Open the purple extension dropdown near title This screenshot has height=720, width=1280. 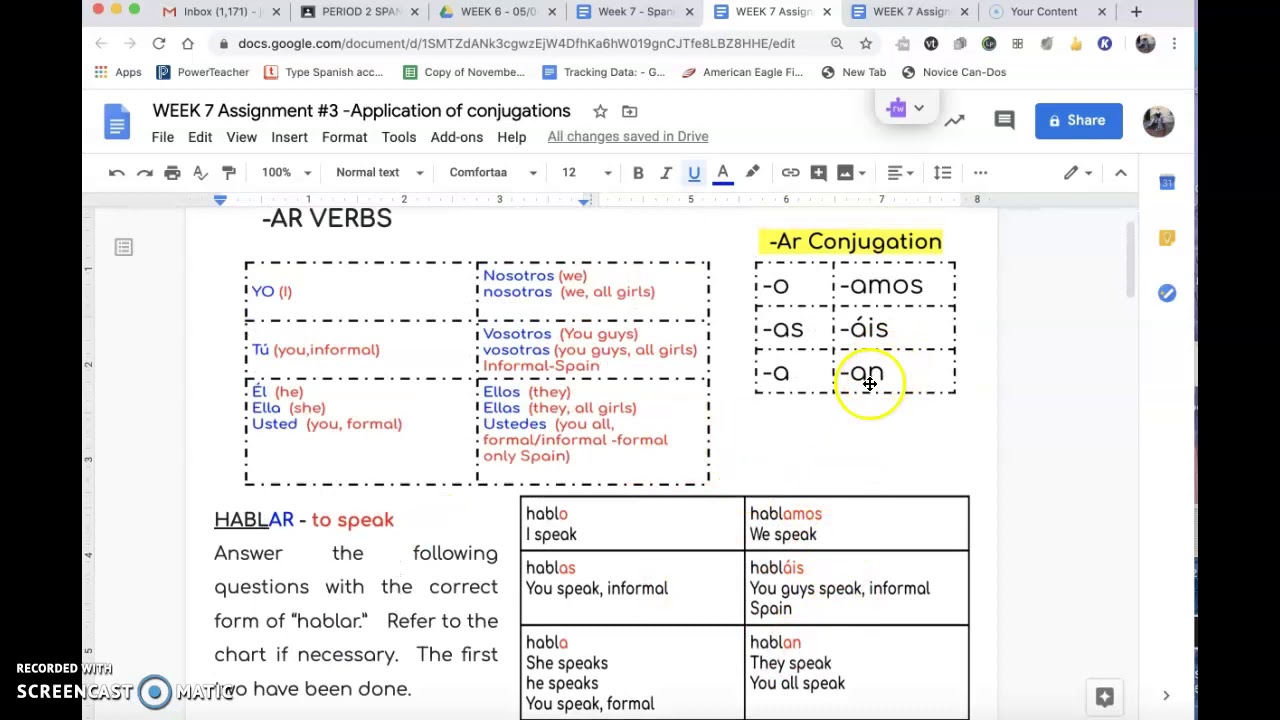click(907, 108)
